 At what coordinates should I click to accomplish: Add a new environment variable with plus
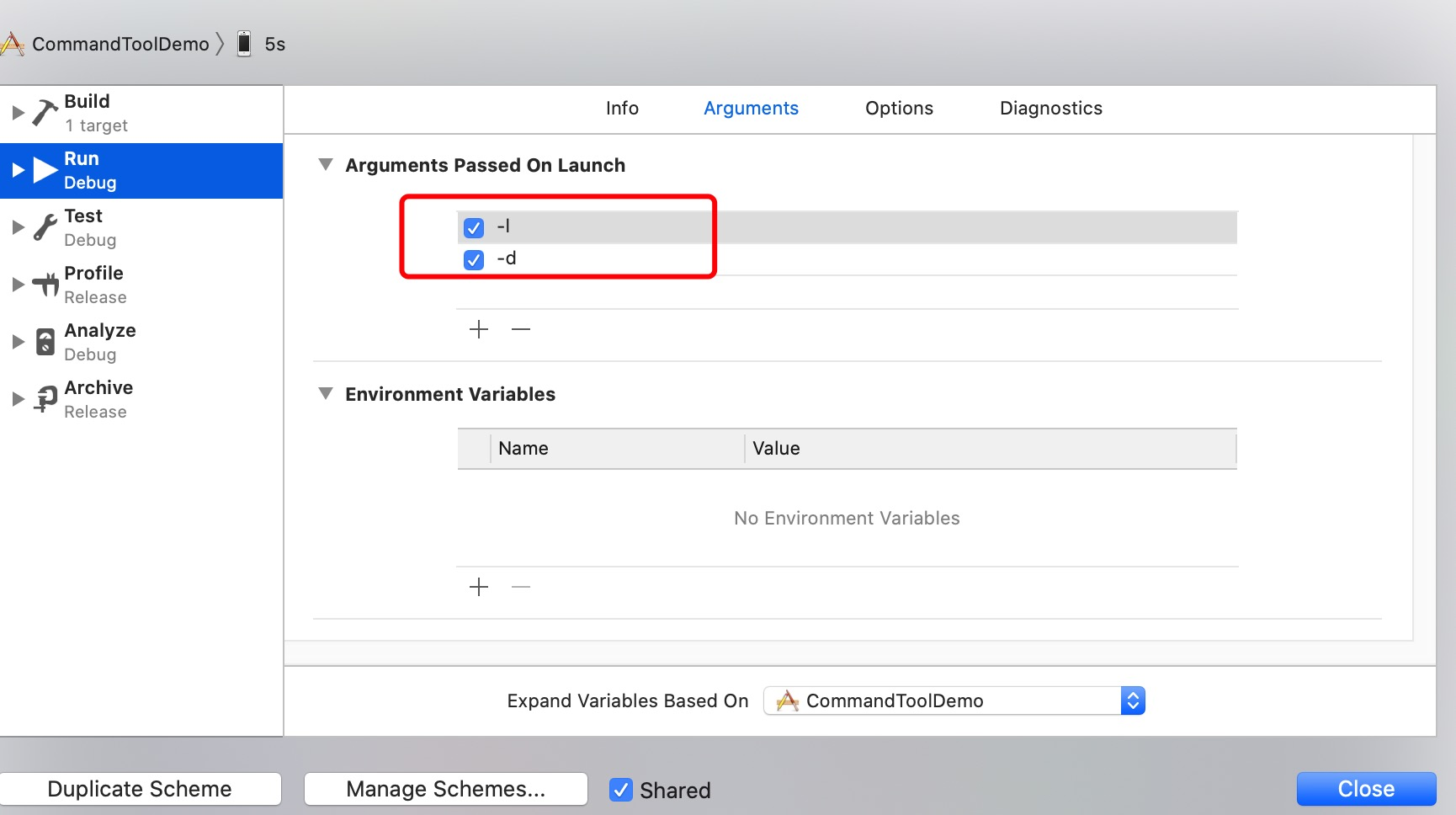[479, 587]
